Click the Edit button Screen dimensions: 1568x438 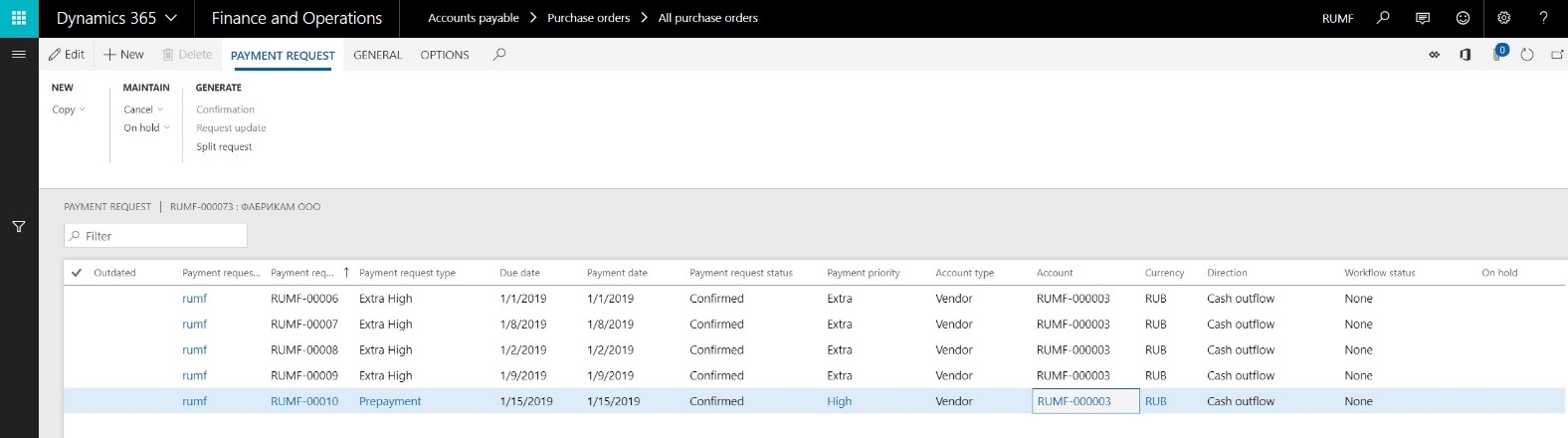tap(67, 55)
